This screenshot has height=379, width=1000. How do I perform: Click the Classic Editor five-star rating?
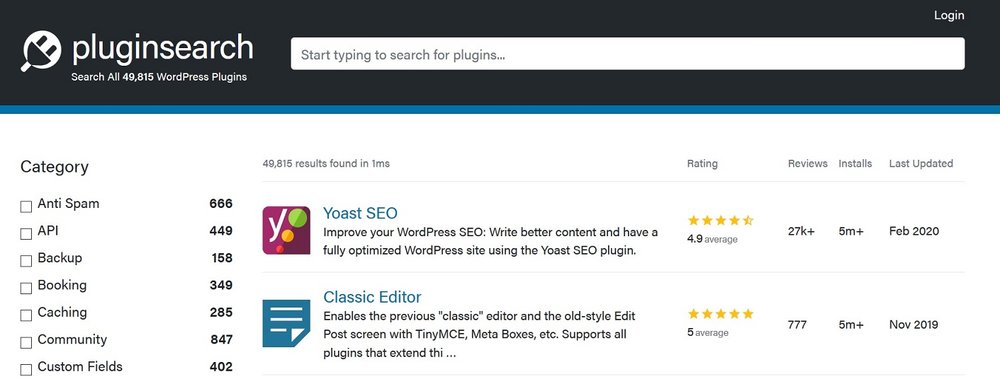coord(721,314)
